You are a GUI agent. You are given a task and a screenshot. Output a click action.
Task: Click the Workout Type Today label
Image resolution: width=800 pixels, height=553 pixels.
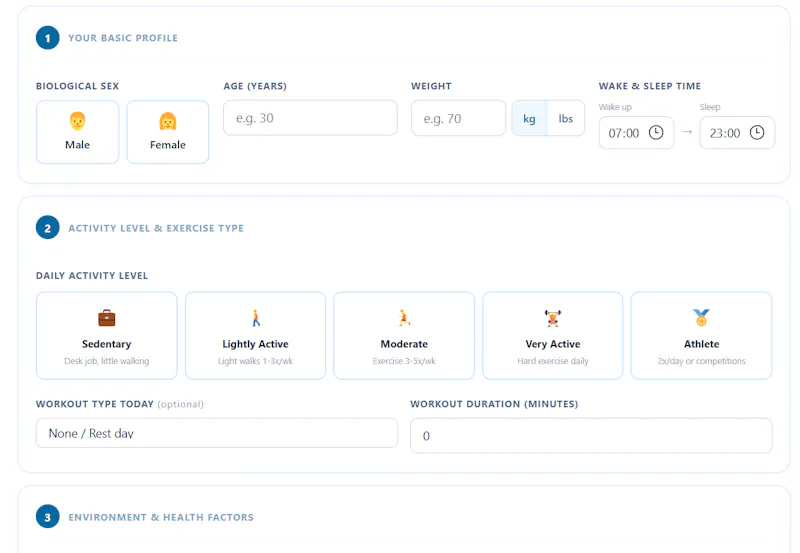click(95, 404)
